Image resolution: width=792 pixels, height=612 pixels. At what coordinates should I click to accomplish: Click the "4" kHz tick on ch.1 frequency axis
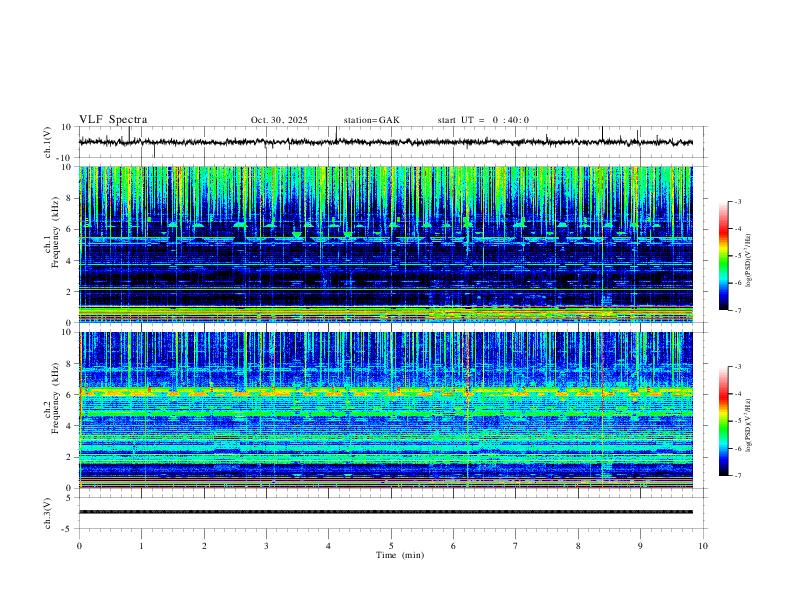pos(70,261)
